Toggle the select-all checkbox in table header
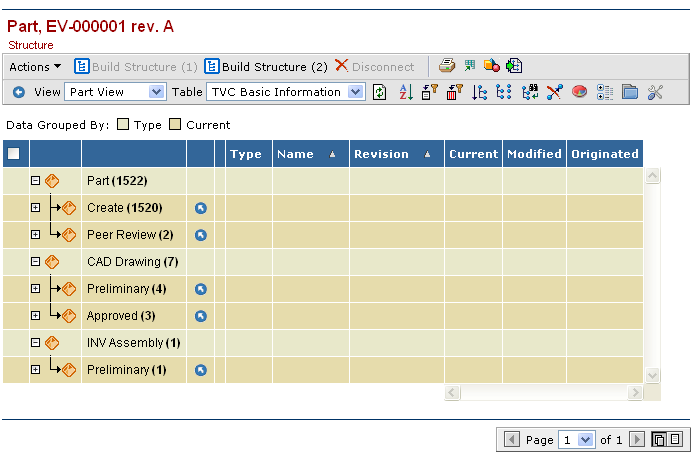The image size is (695, 459). pyautogui.click(x=13, y=154)
